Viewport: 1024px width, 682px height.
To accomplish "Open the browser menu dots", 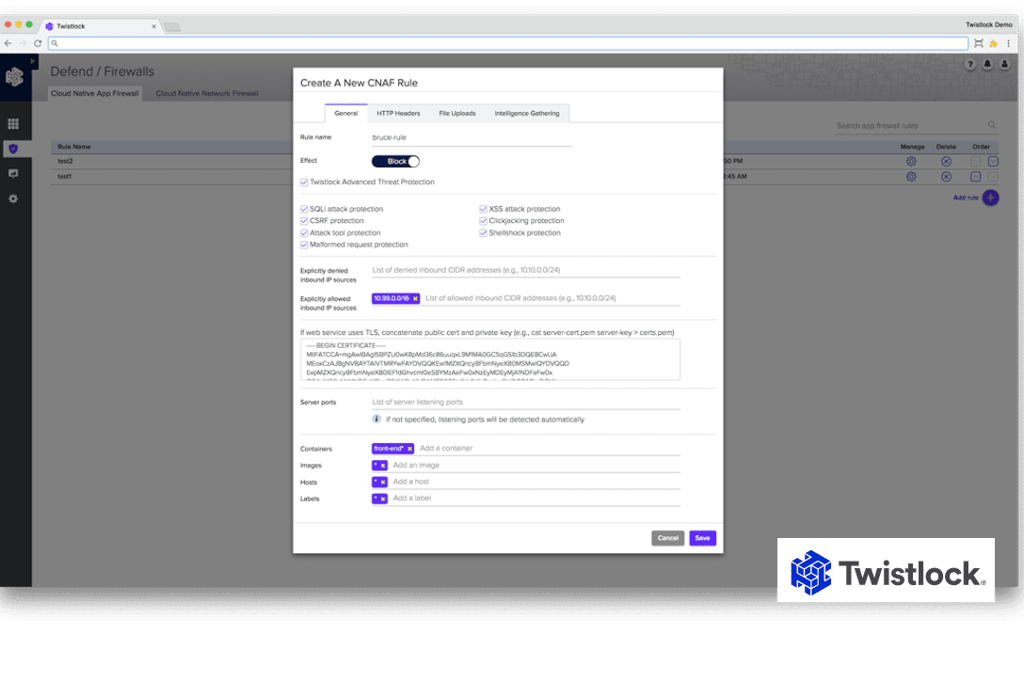I will (1009, 44).
